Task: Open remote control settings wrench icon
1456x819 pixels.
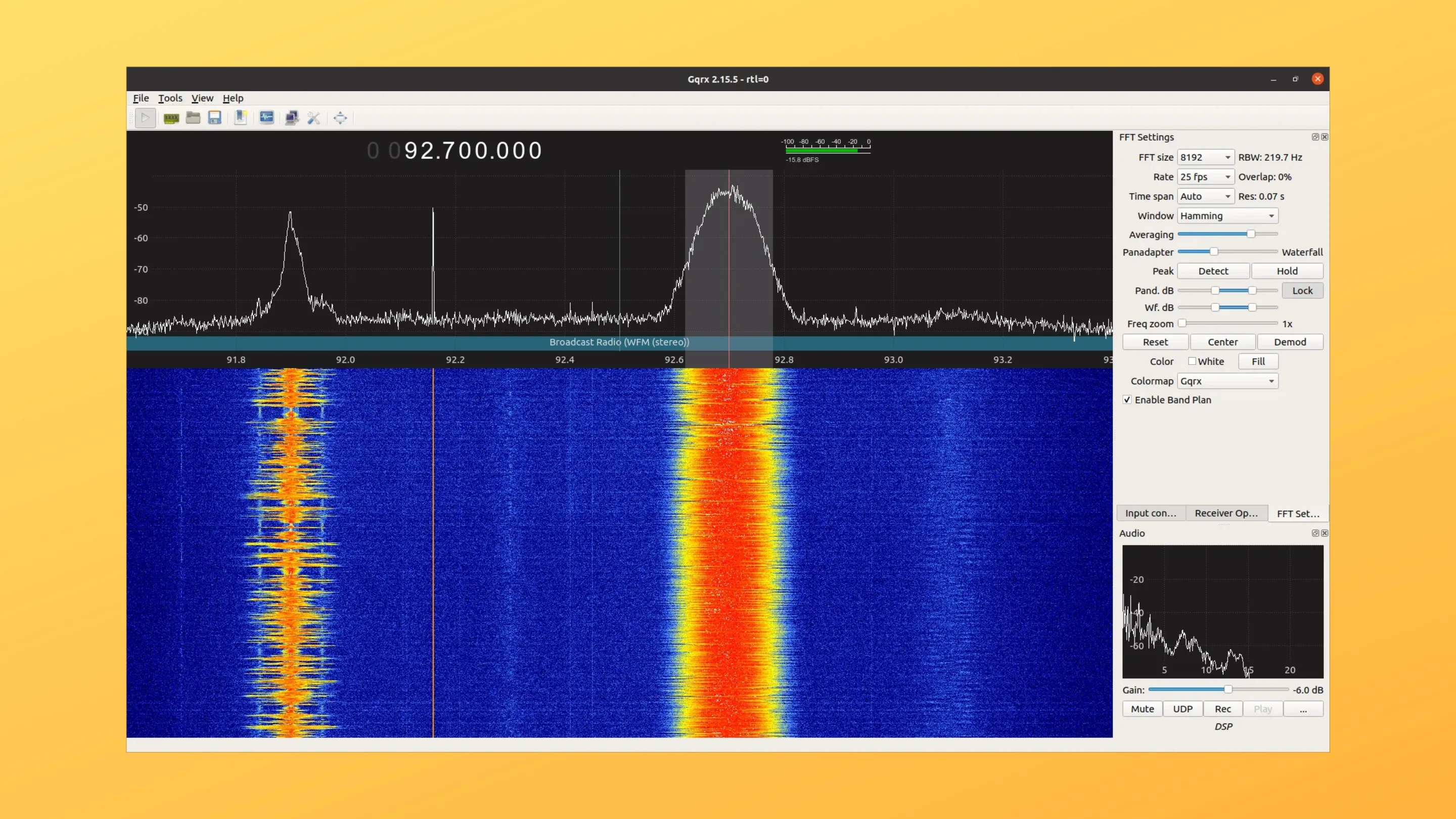Action: click(313, 118)
